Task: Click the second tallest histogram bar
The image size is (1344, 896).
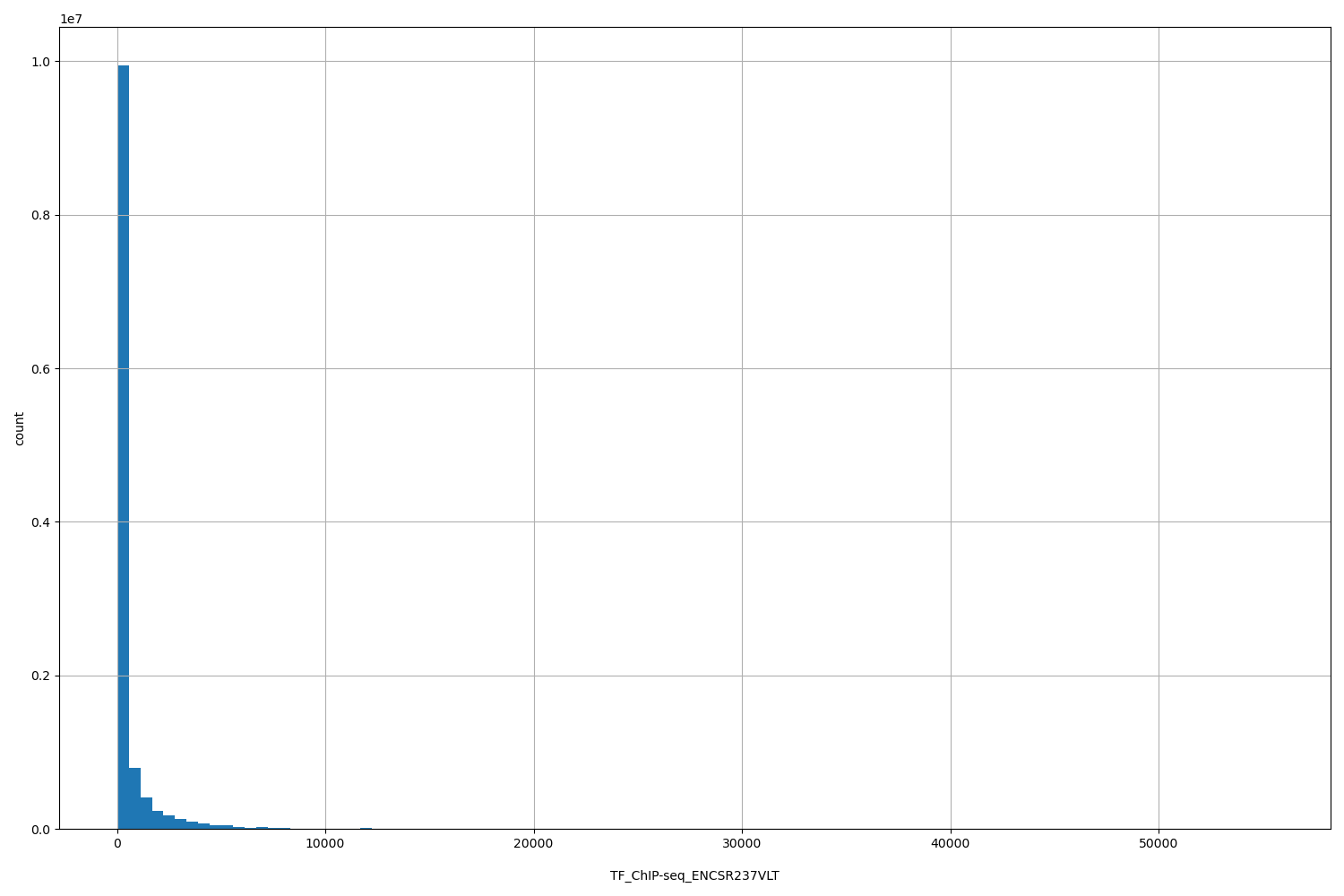Action: click(134, 797)
